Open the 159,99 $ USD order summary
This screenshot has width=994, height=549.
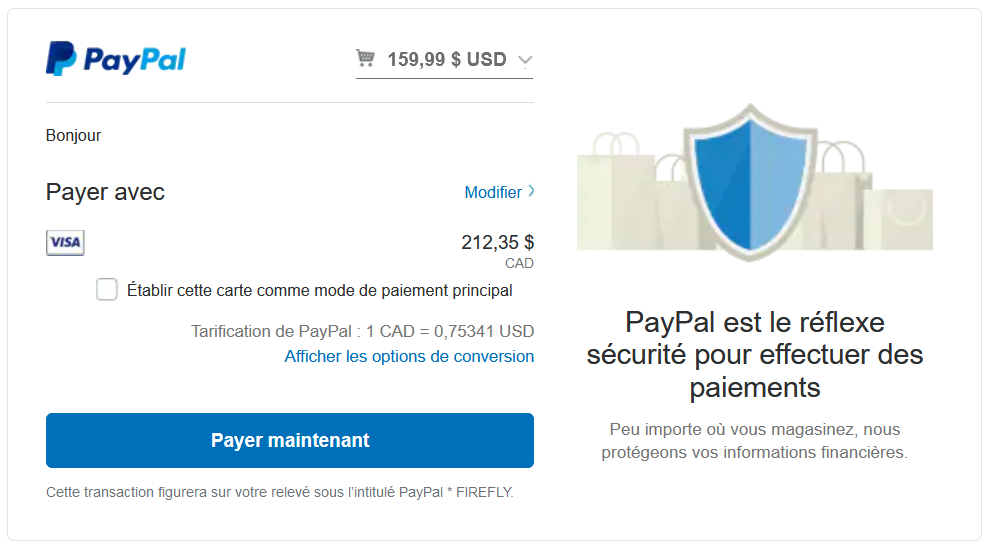(446, 60)
